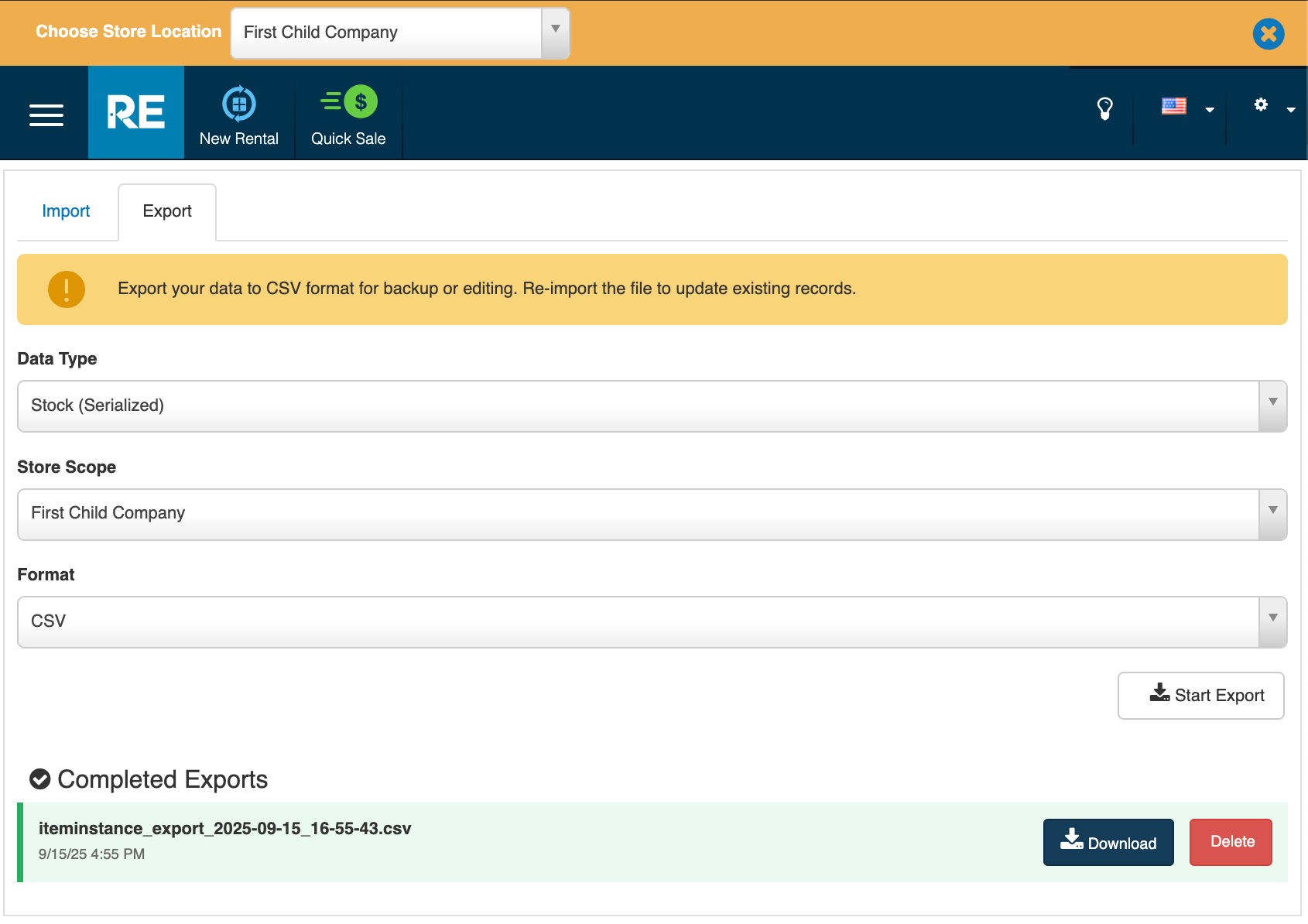This screenshot has height=924, width=1308.
Task: Select the Export tab
Action: [167, 211]
